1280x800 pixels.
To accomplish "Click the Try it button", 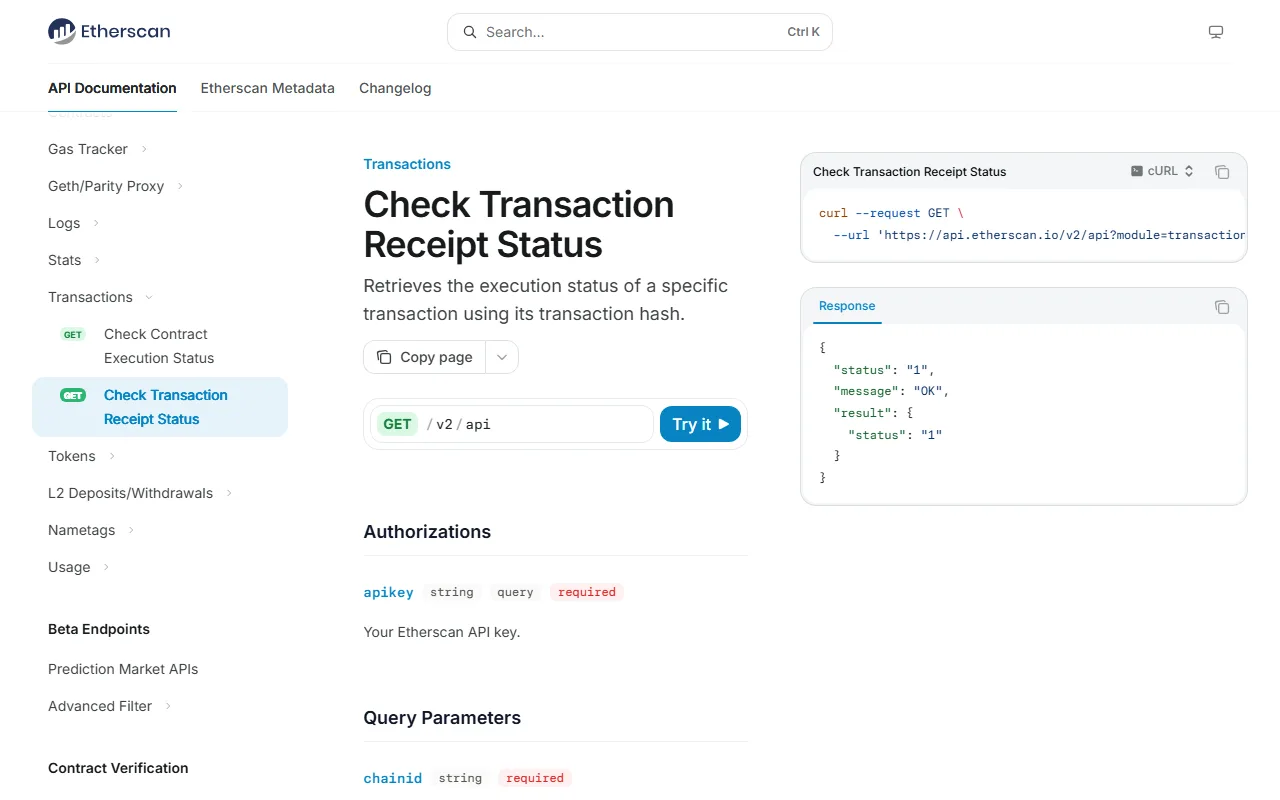I will 700,424.
